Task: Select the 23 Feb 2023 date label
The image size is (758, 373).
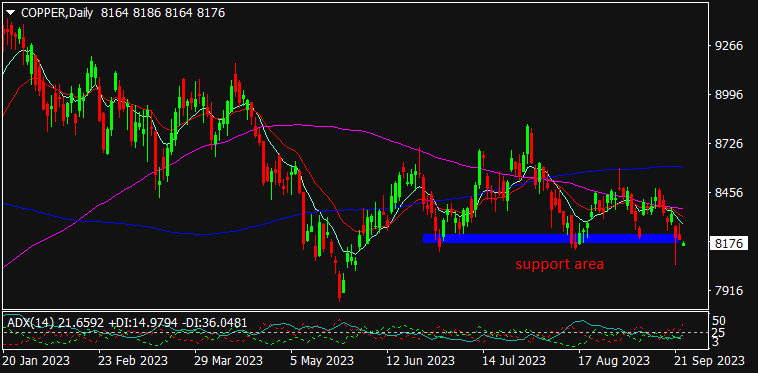Action: point(134,360)
